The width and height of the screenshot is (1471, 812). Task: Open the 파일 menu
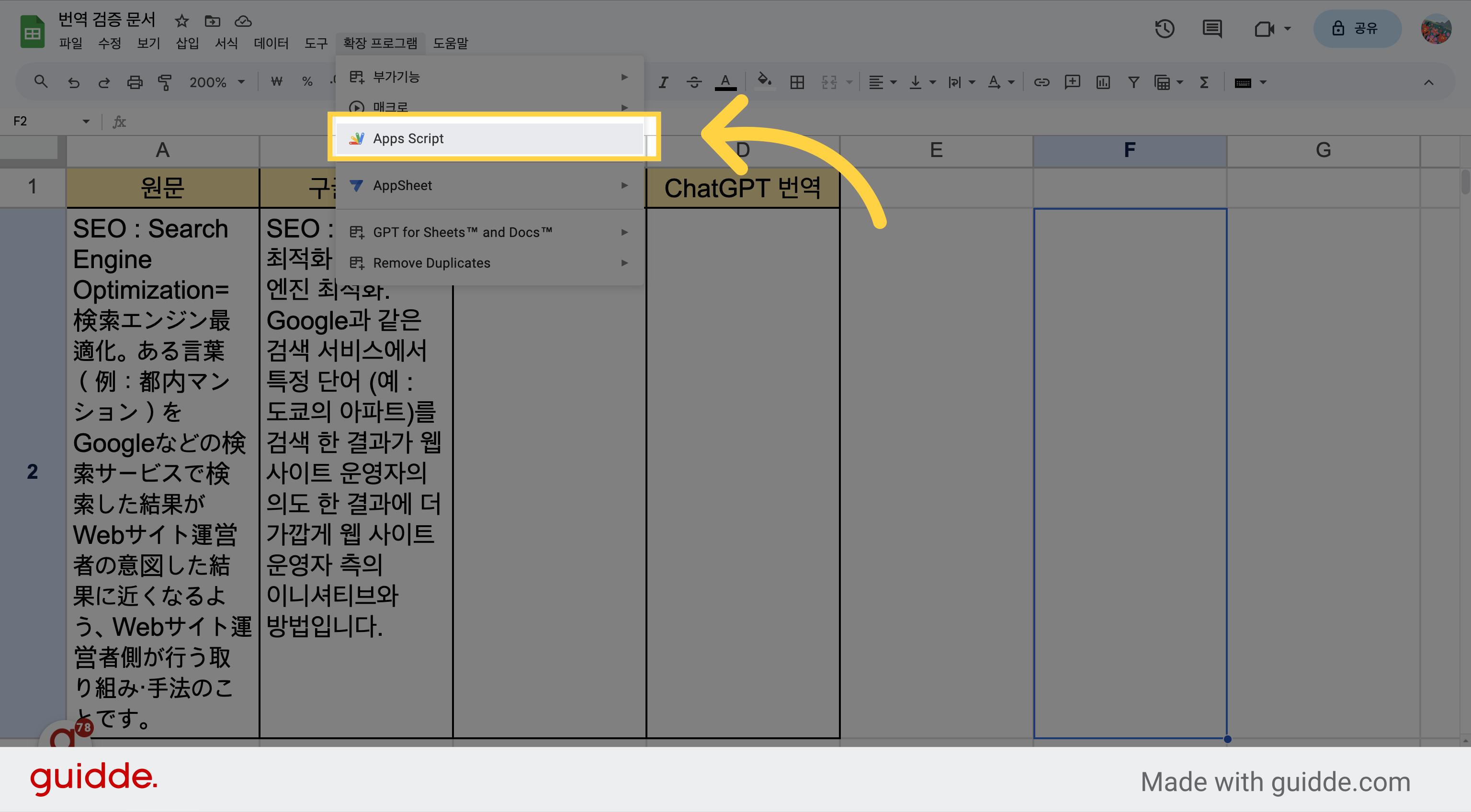(71, 43)
